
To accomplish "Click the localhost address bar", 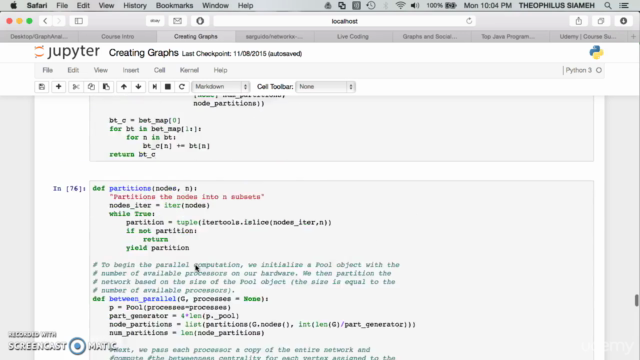I will (x=344, y=21).
